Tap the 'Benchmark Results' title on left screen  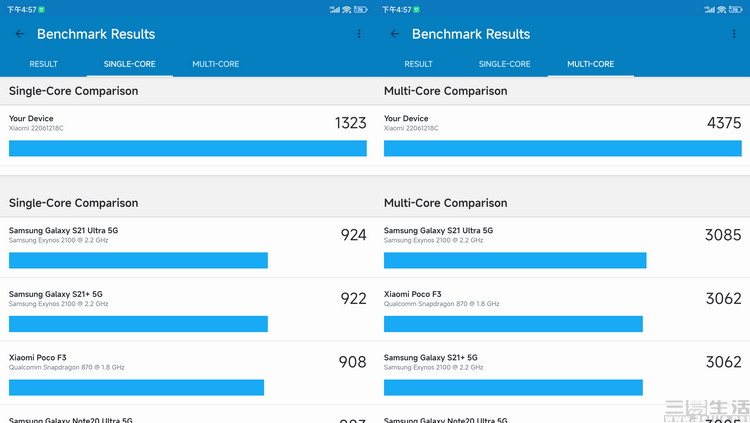click(x=96, y=34)
